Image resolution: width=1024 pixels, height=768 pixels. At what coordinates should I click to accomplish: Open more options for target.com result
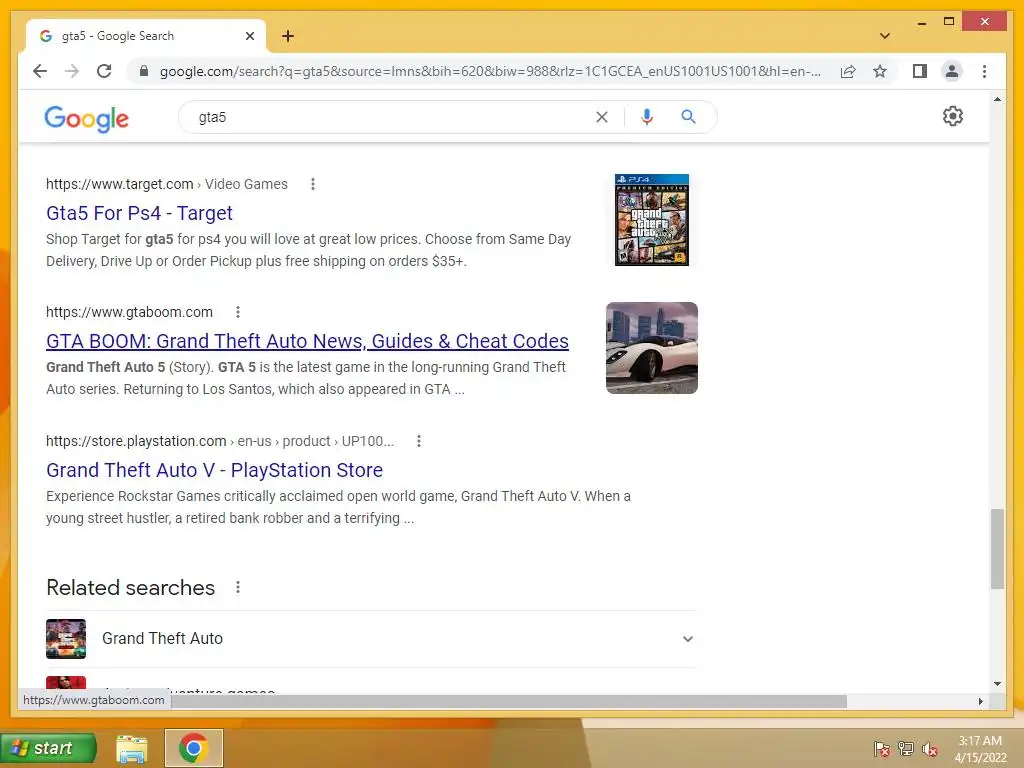[313, 184]
